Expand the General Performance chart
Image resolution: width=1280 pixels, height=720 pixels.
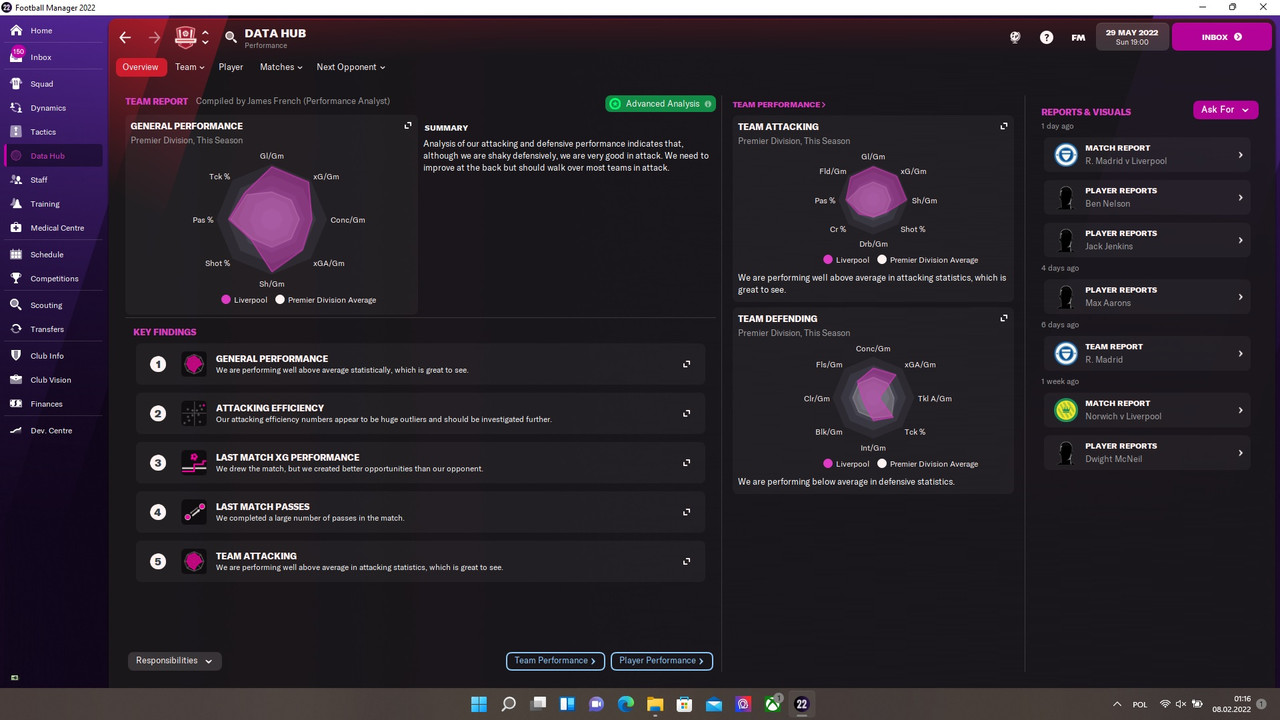[x=408, y=126]
